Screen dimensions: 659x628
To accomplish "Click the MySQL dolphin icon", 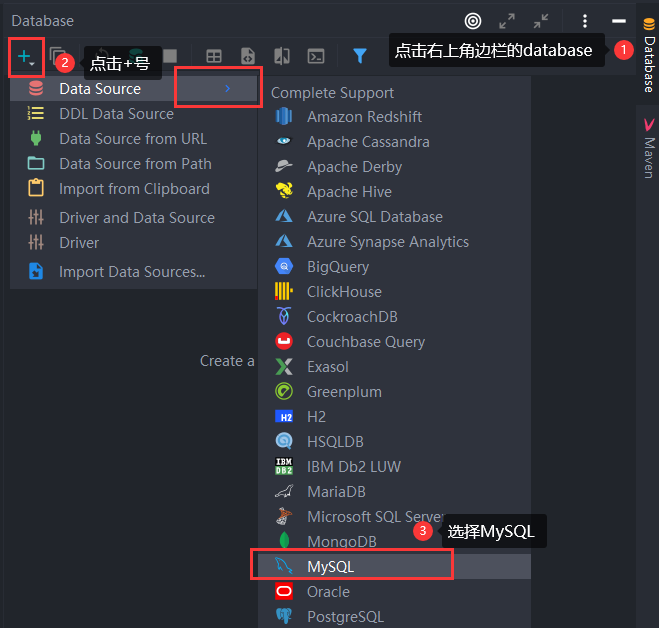I will (284, 566).
